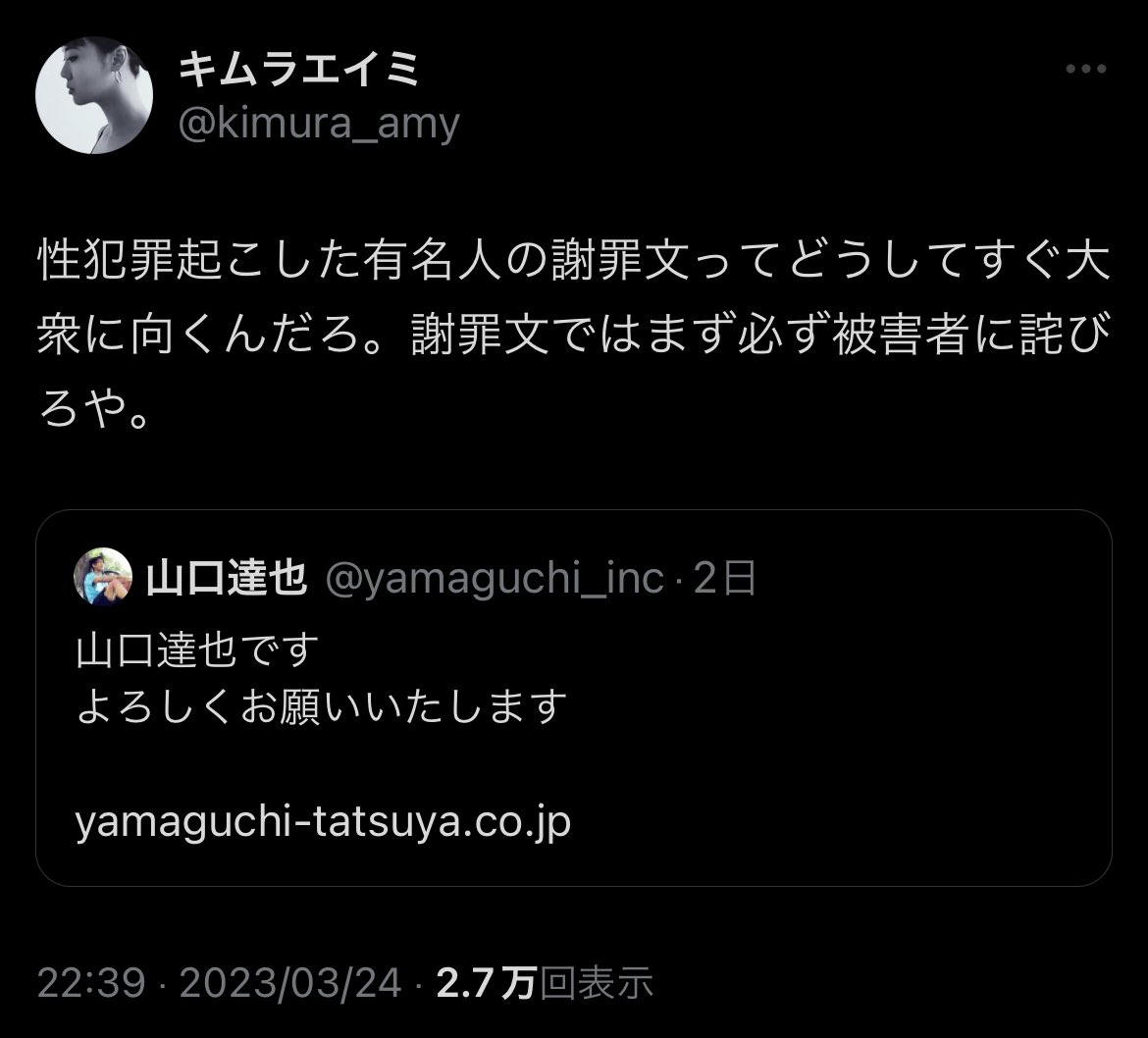Select the 2日 timestamp on the quoted tweet

[725, 578]
